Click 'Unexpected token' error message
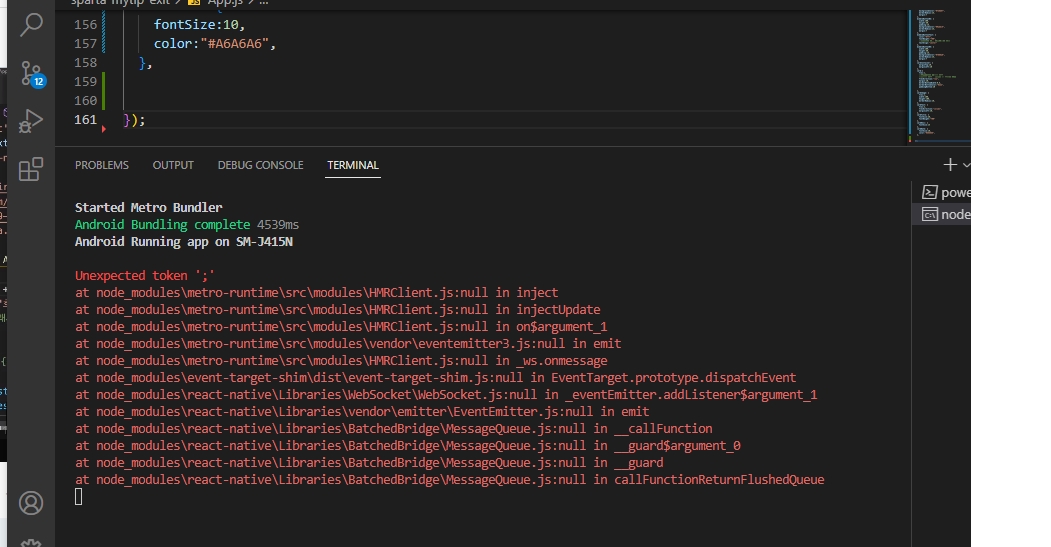Viewport: 1051px width, 547px height. 145,276
